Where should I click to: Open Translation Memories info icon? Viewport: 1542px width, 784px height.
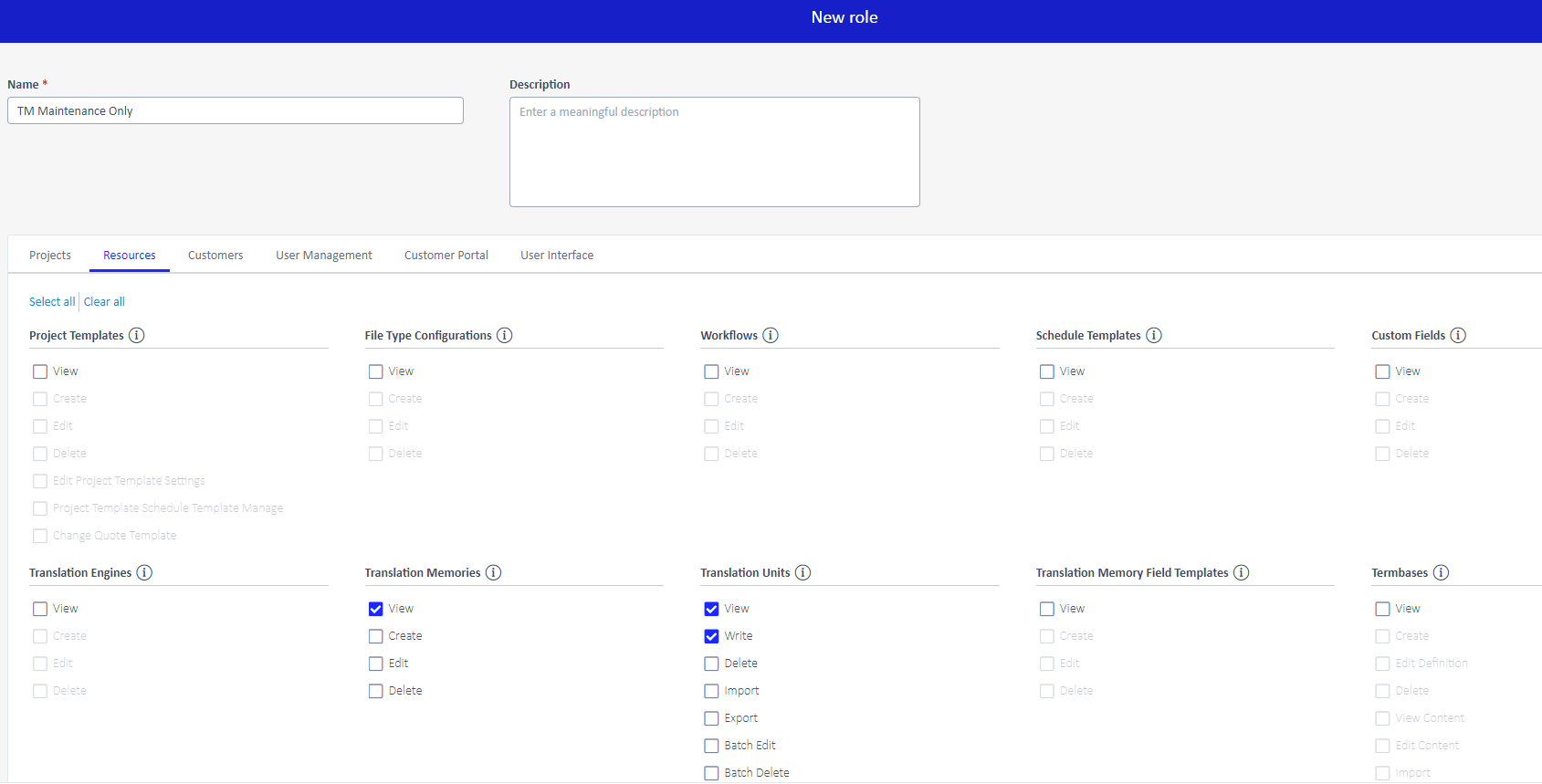coord(493,572)
